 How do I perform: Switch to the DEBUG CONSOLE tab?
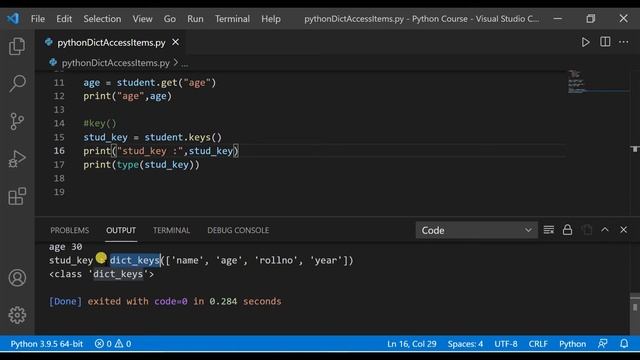point(238,230)
